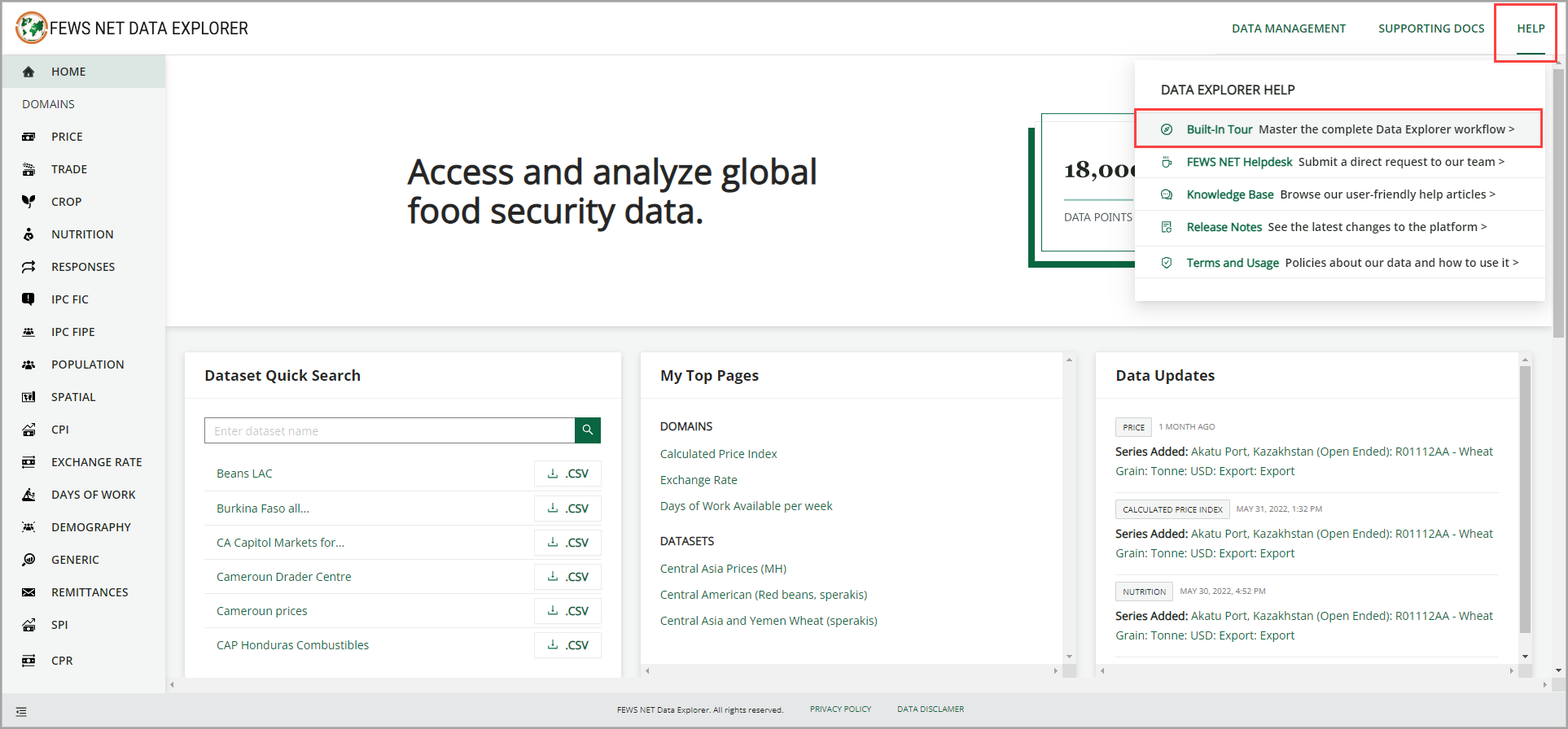Collapse the sidebar using bottom-left menu icon
1568x729 pixels.
point(21,712)
